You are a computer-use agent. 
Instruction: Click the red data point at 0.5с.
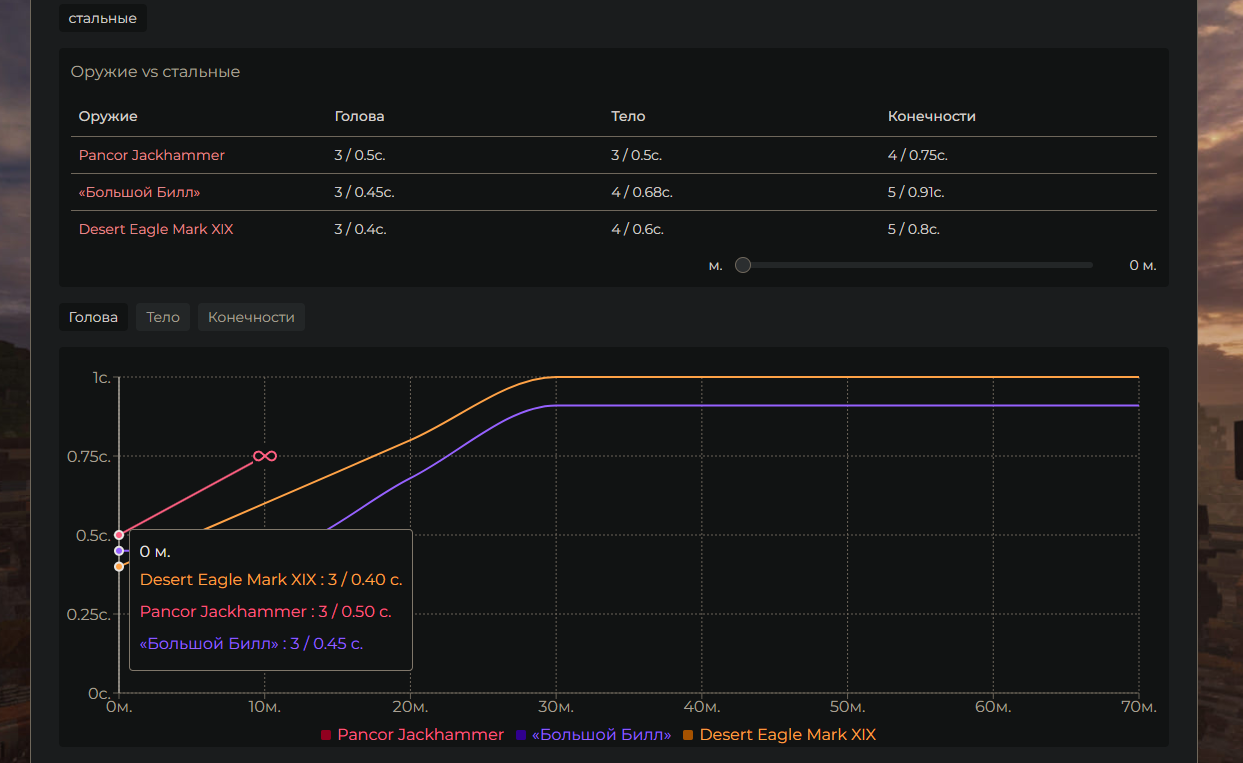pos(119,535)
